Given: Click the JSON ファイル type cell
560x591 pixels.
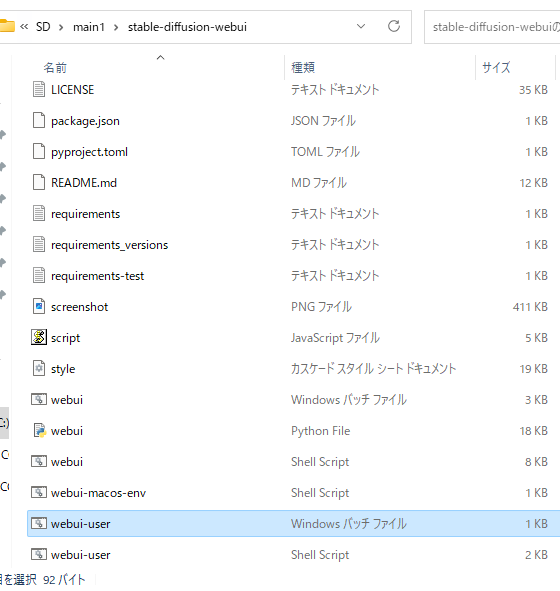Looking at the screenshot, I should pyautogui.click(x=323, y=121).
